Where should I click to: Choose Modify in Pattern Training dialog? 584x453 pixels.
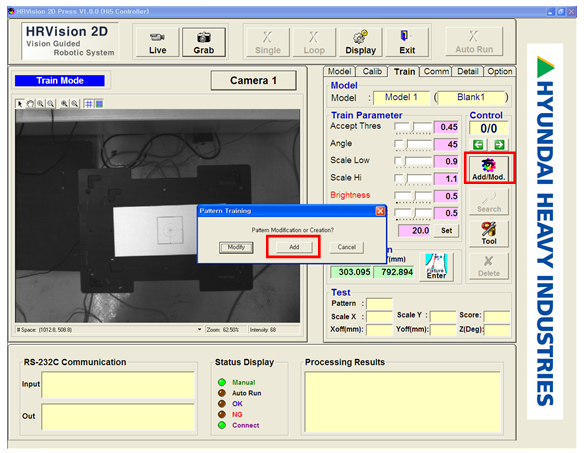(236, 247)
